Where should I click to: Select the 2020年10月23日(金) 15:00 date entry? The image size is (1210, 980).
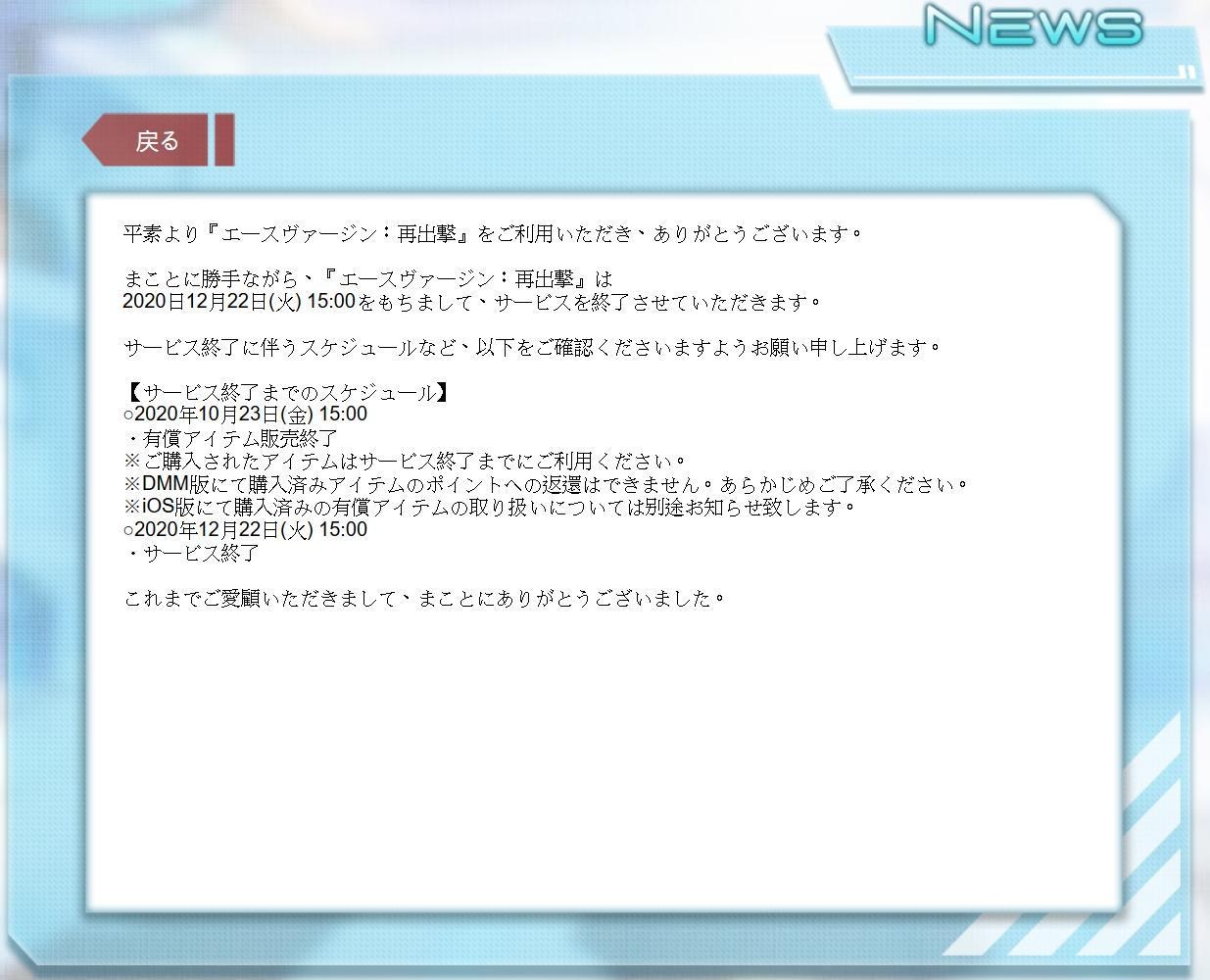pyautogui.click(x=245, y=415)
